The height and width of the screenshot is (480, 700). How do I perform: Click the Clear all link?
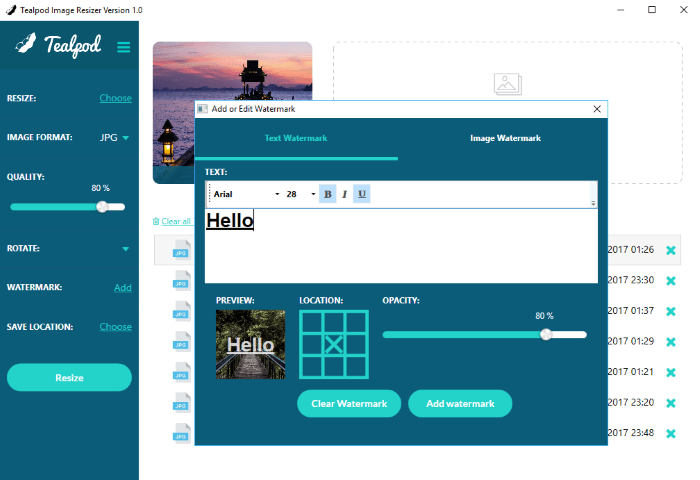click(x=176, y=221)
